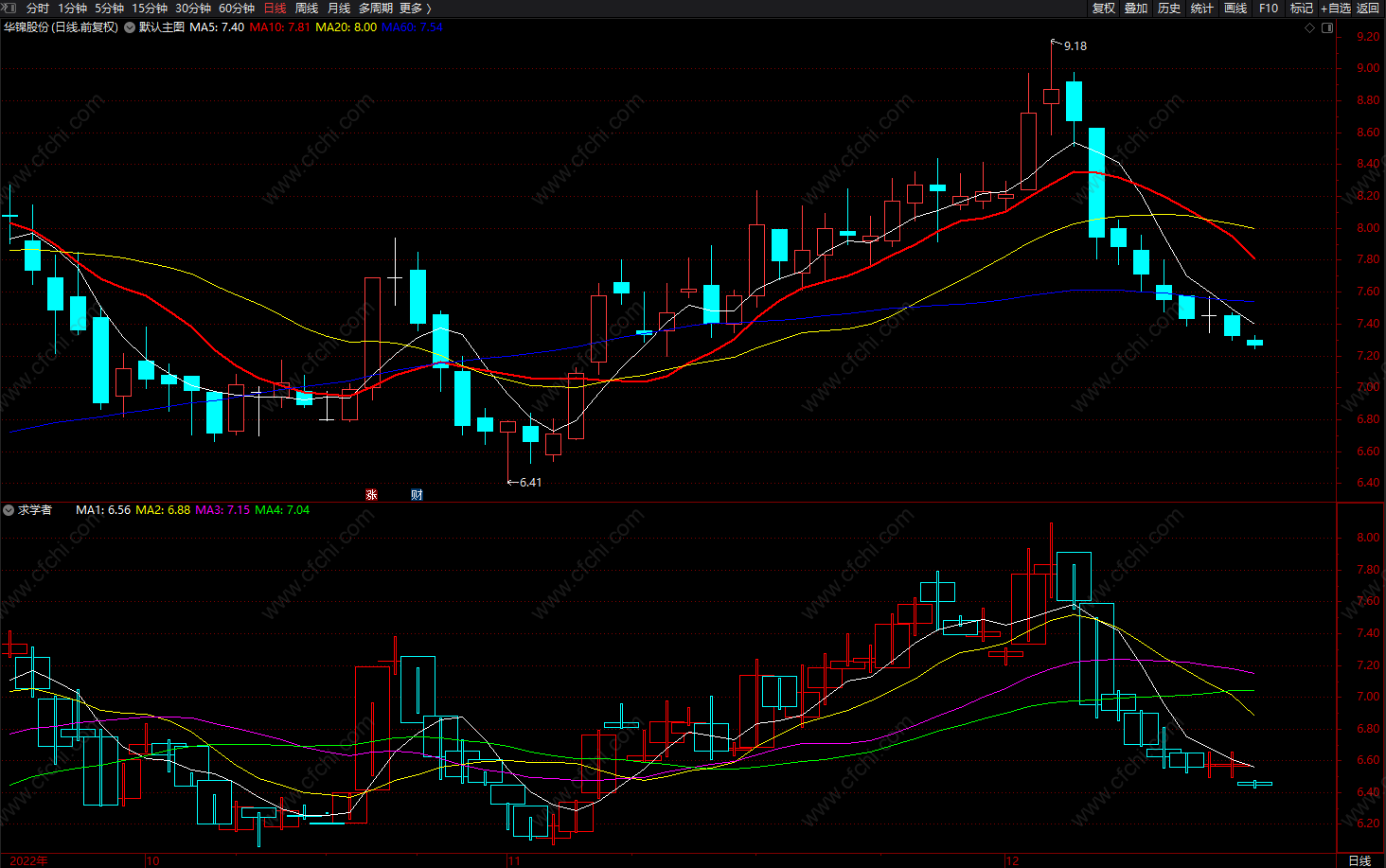Viewport: 1386px width, 868px height.
Task: Click the 2022年 label on time axis
Action: [x=29, y=860]
